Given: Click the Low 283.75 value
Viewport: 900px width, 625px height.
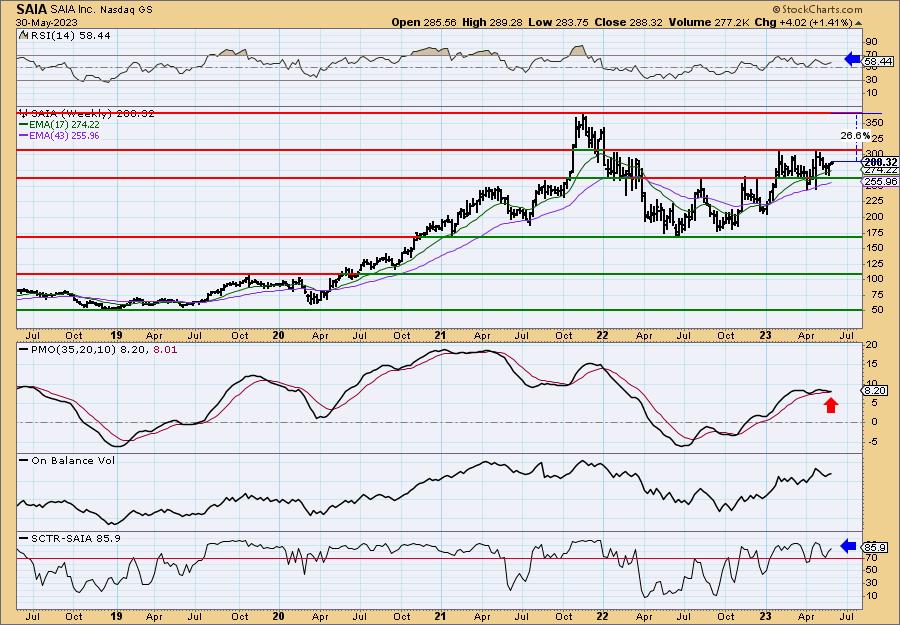Looking at the screenshot, I should [x=558, y=22].
